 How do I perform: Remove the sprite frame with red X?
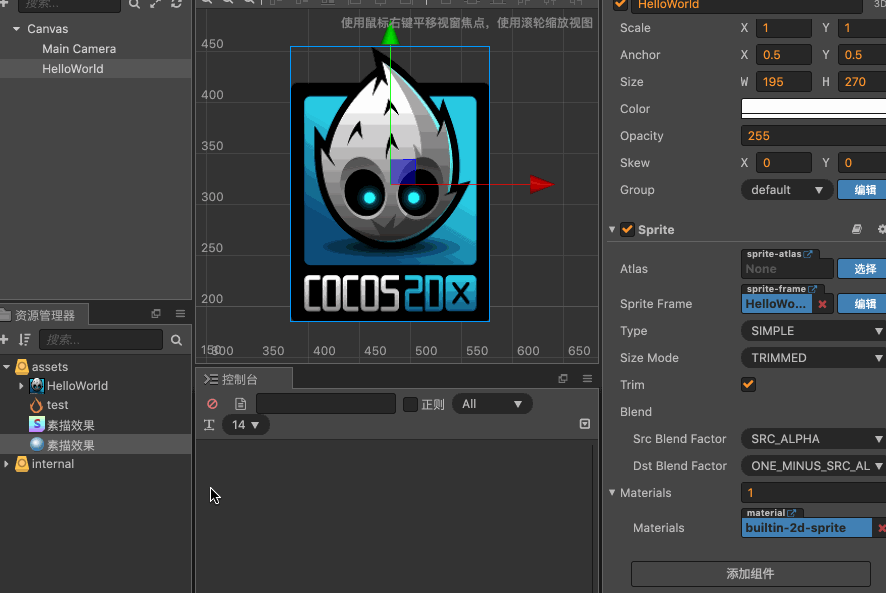823,304
